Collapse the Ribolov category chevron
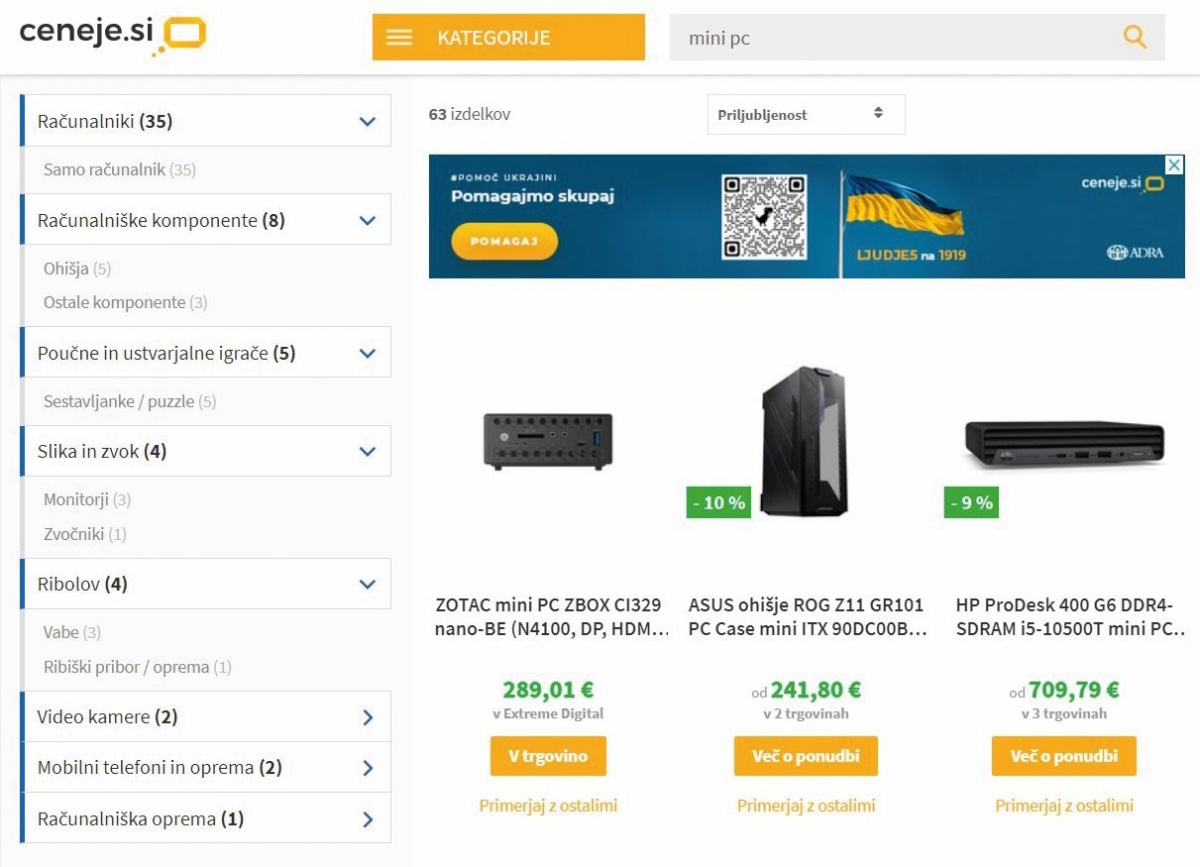Screen dimensions: 1200x867 click(367, 584)
